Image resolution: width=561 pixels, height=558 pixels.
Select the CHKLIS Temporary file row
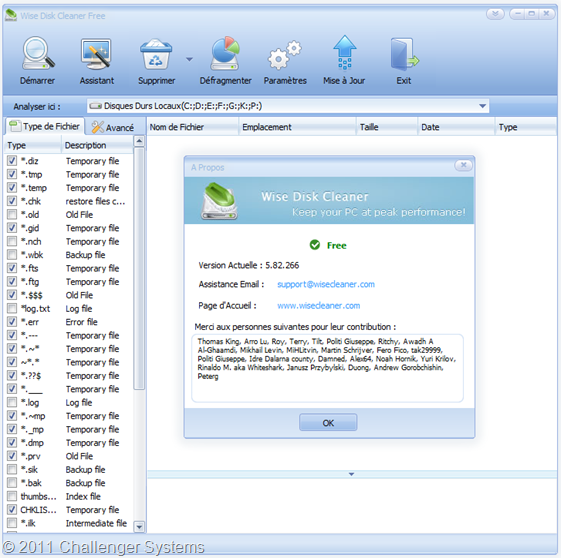(x=69, y=510)
